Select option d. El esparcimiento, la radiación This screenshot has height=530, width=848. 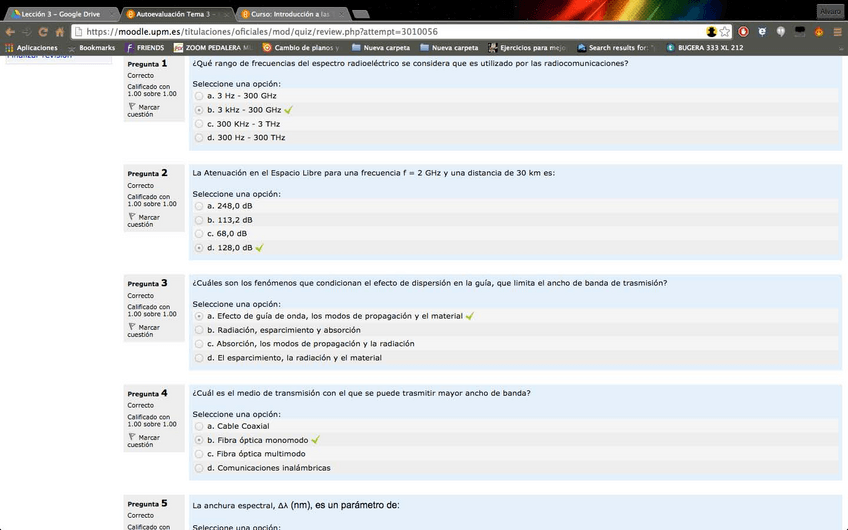coord(199,357)
